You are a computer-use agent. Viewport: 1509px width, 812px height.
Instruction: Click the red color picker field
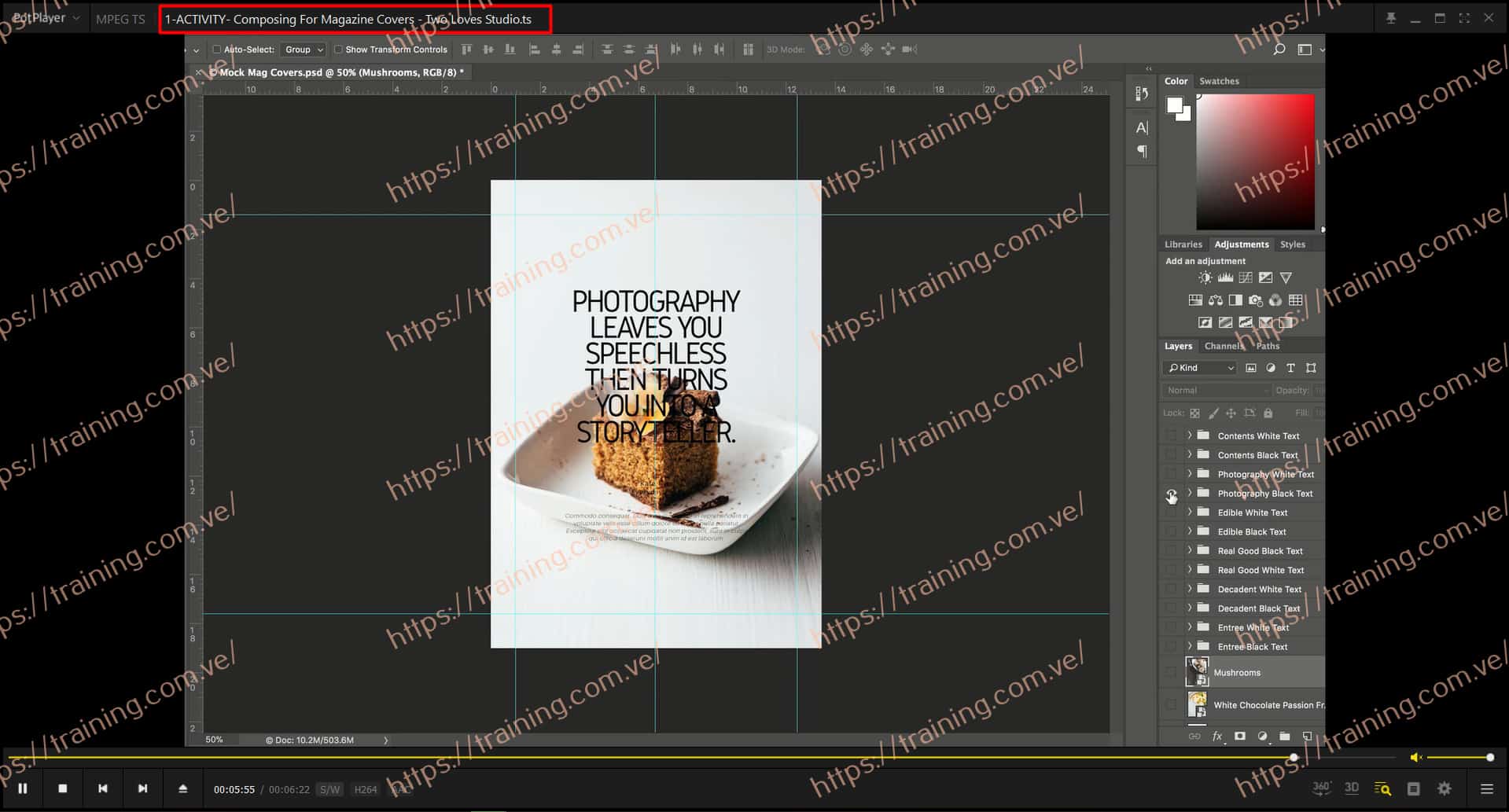1255,162
